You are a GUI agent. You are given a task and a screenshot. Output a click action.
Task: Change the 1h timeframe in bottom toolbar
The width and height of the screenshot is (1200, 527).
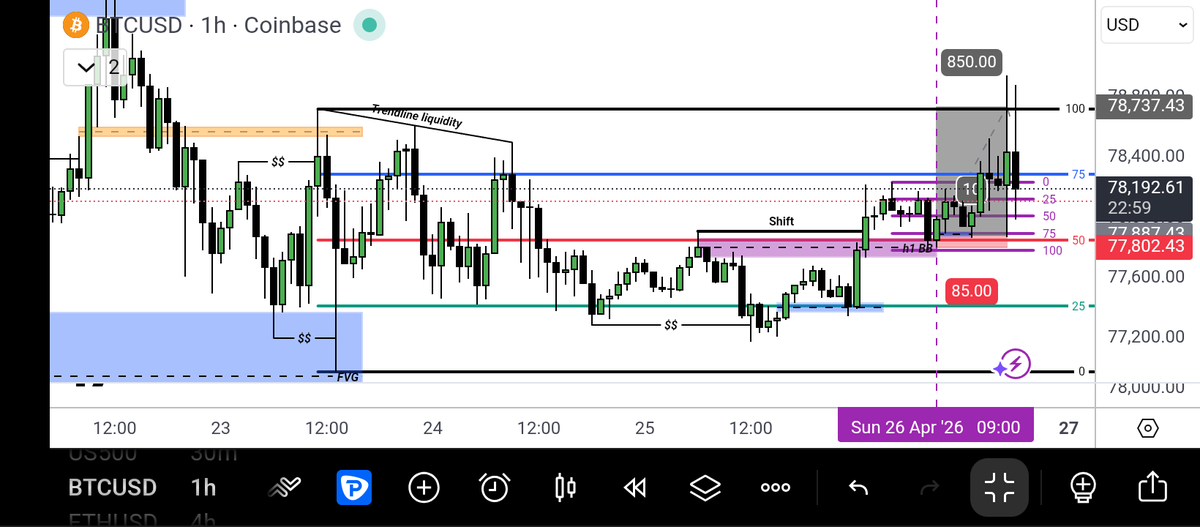[203, 487]
